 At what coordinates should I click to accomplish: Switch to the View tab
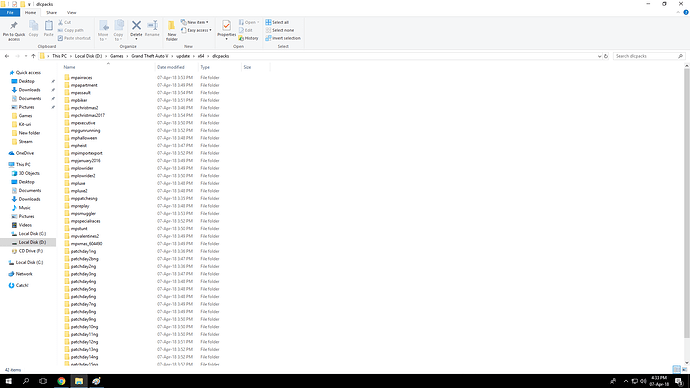tap(71, 13)
